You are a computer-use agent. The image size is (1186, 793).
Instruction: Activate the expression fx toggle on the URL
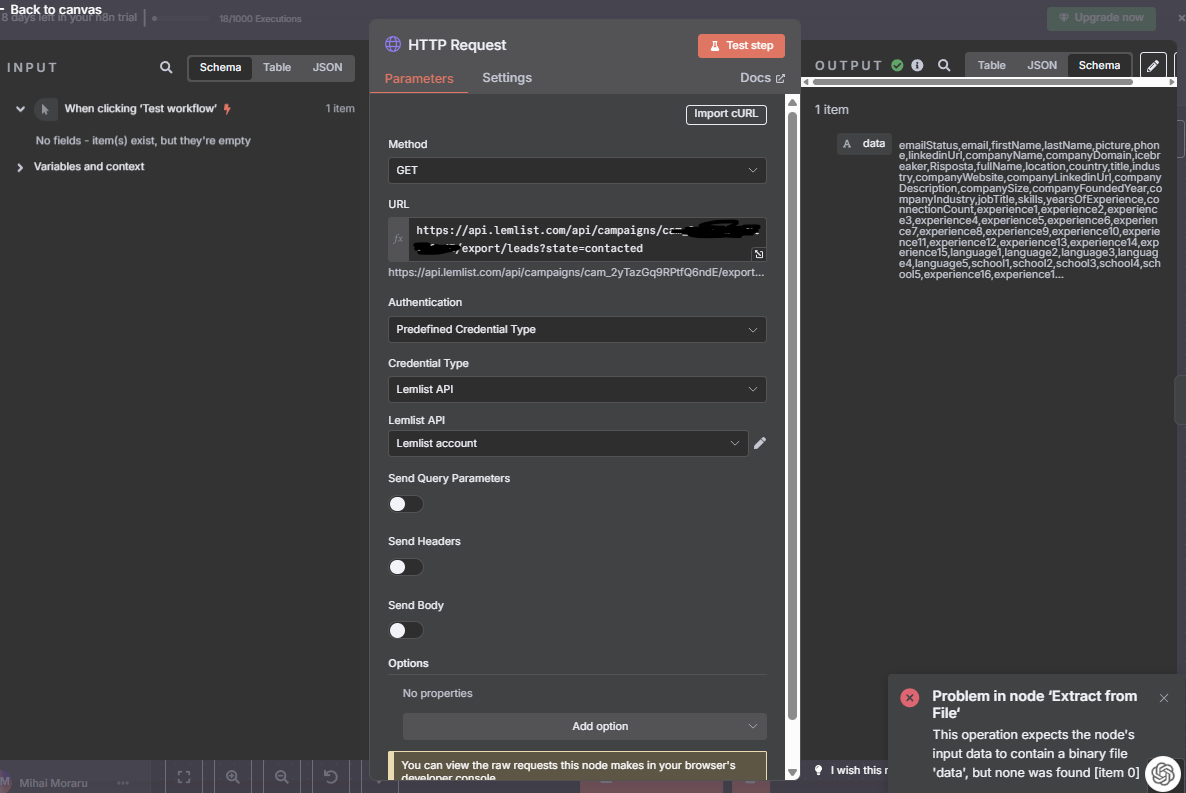point(397,238)
